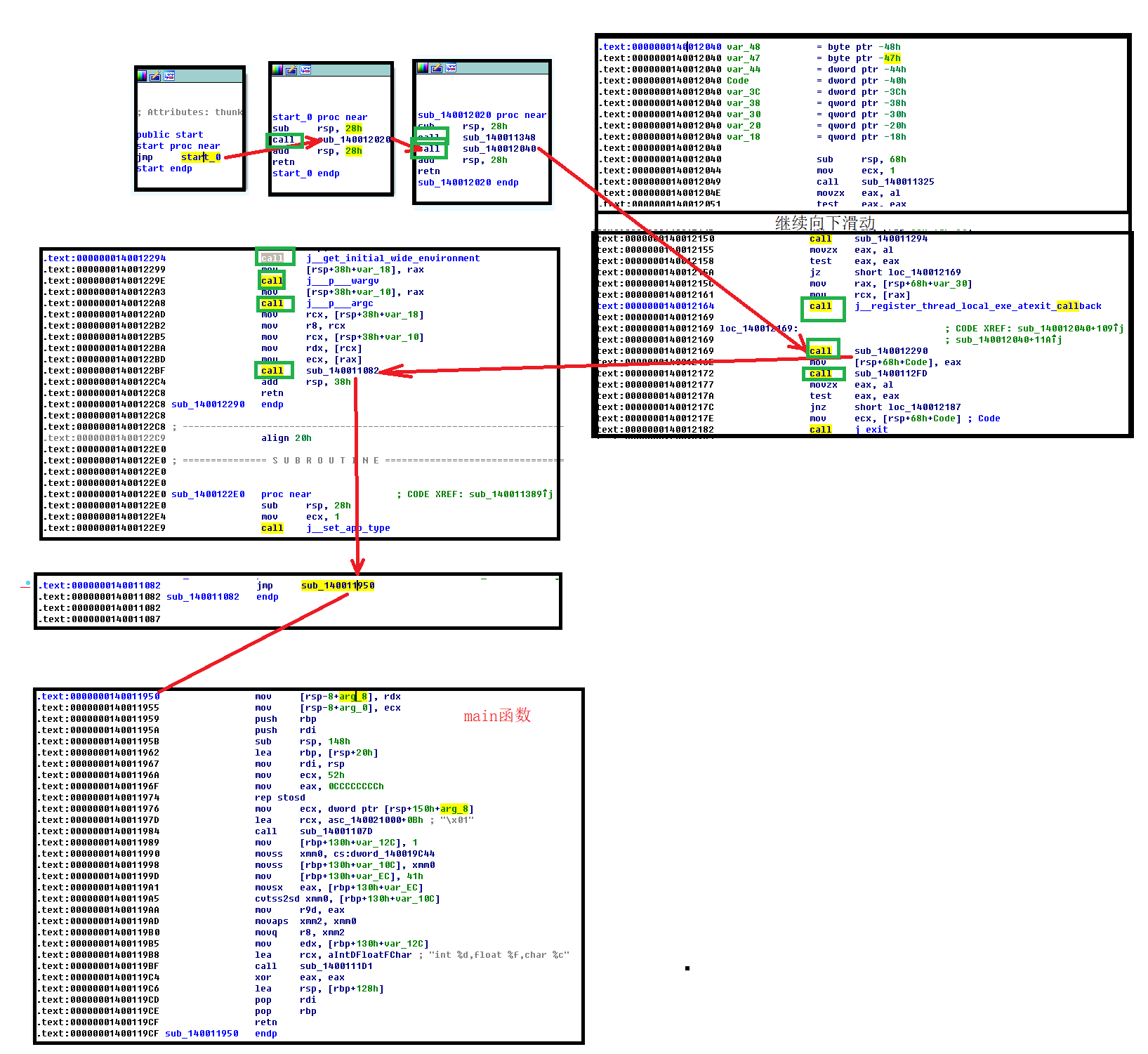The image size is (1148, 1054).
Task: Follow call to sub_14001107D
Action: (336, 831)
